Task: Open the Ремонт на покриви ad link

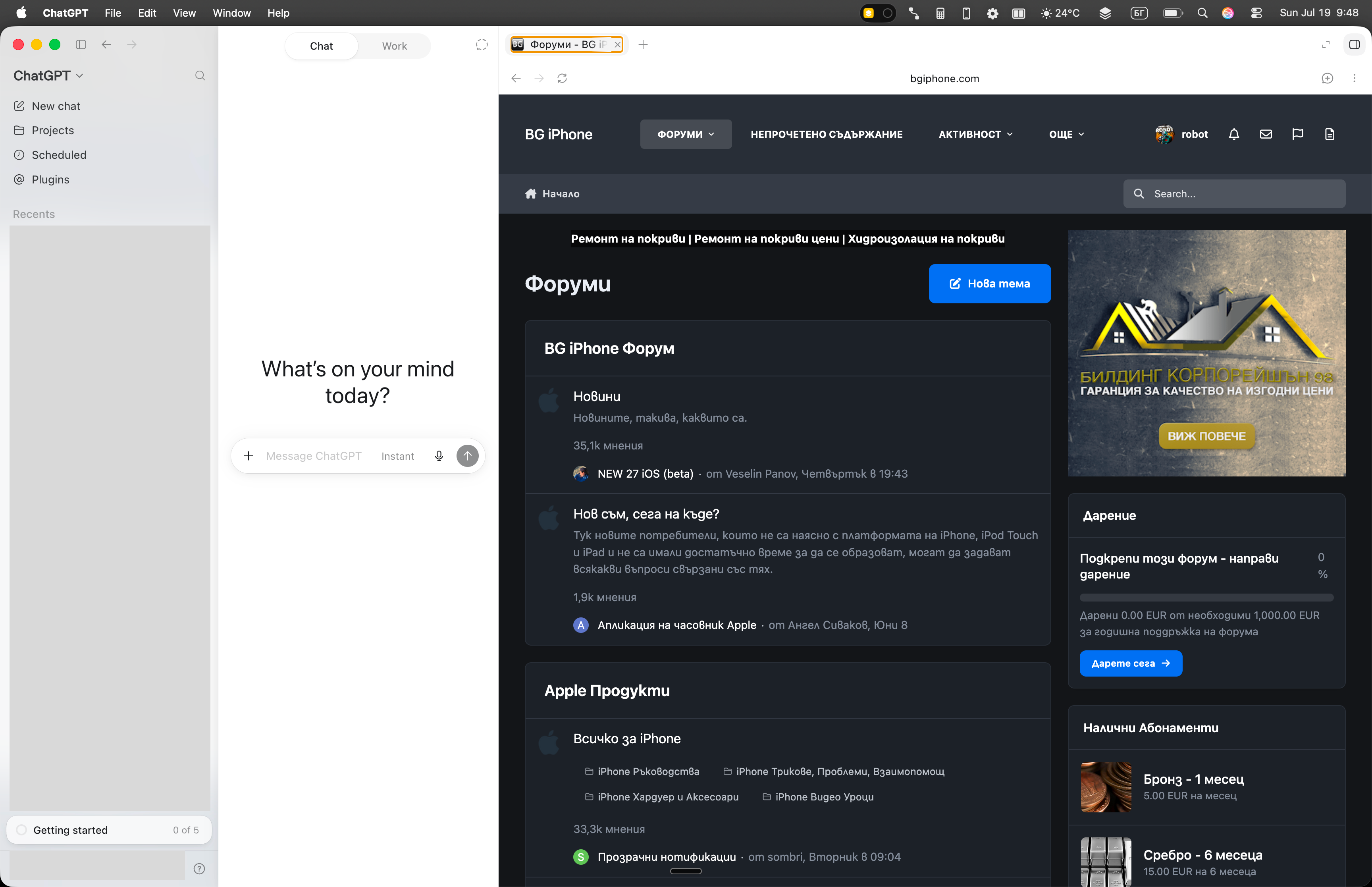Action: (x=628, y=239)
